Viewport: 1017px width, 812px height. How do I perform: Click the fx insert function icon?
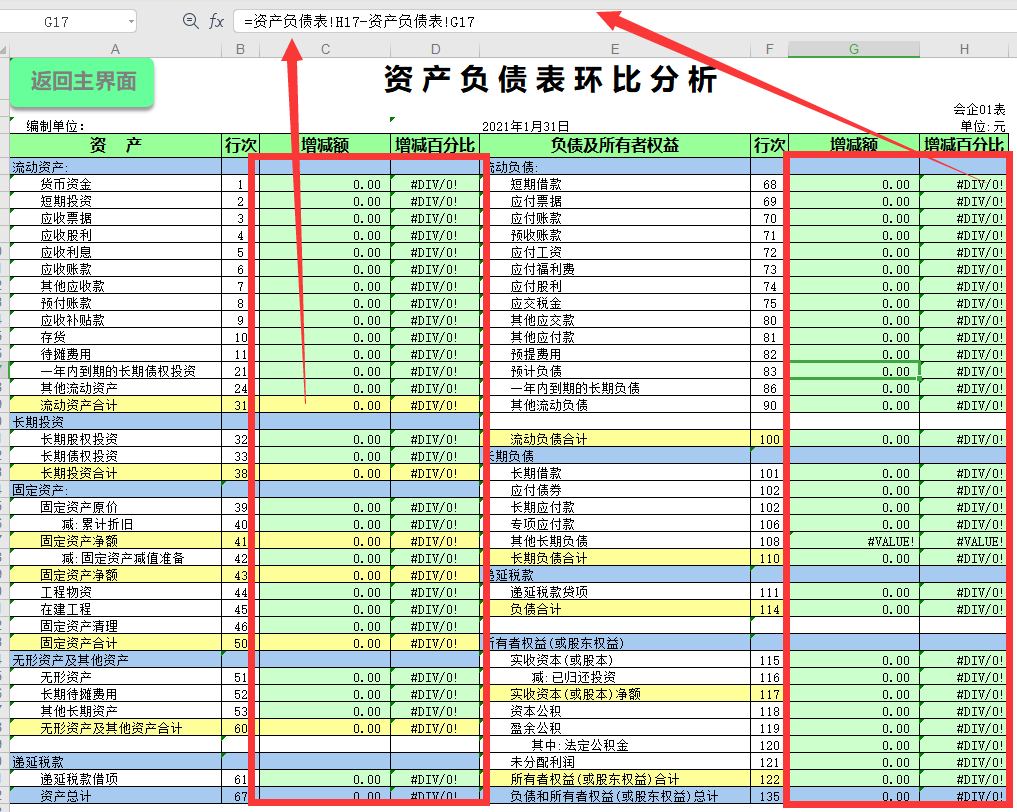pos(217,21)
